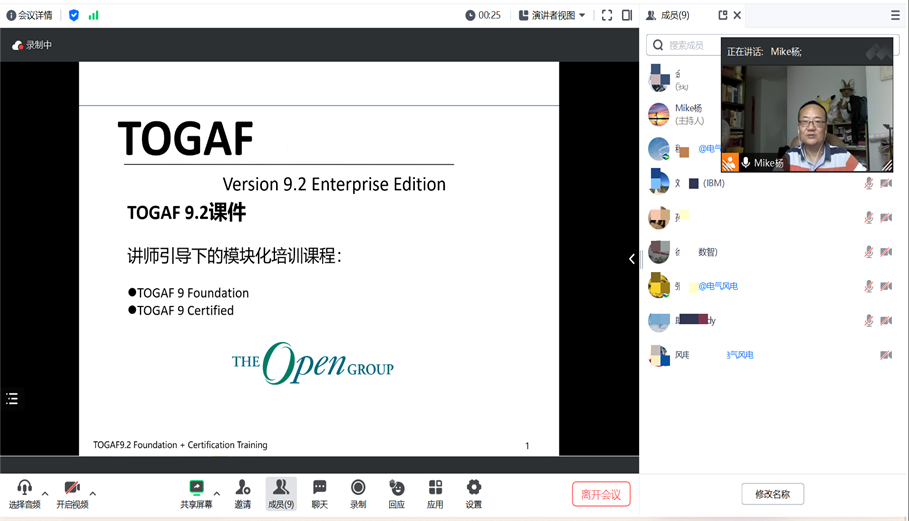The image size is (909, 521).
Task: Toggle microphone for the @电气风电 member with yellow avatar
Action: pyautogui.click(x=868, y=286)
